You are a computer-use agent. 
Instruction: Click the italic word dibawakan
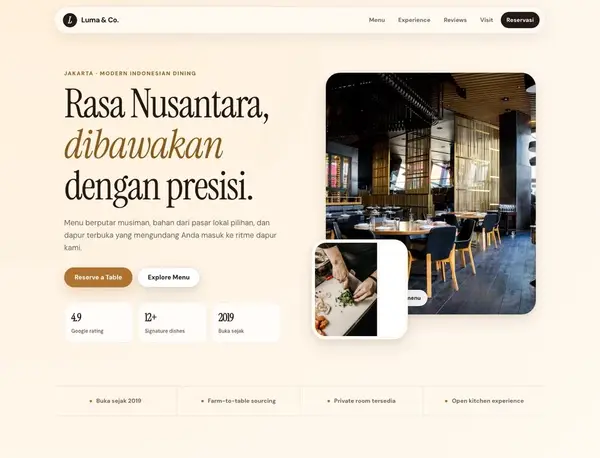click(x=143, y=145)
